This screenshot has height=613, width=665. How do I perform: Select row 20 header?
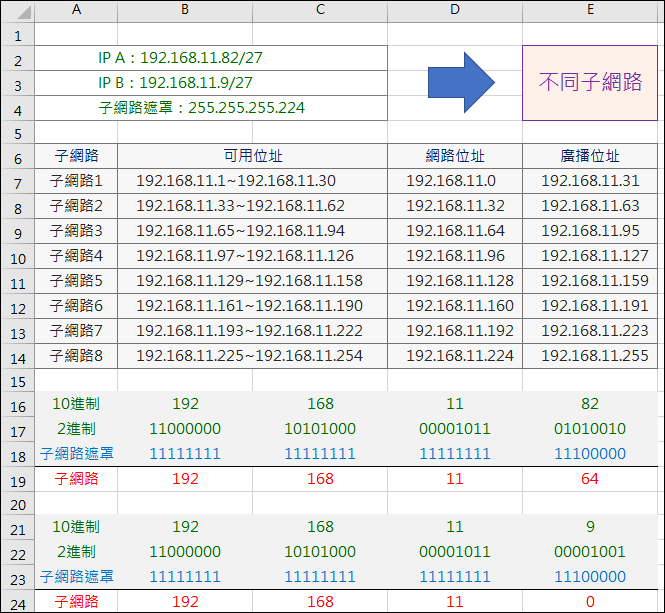coord(18,504)
